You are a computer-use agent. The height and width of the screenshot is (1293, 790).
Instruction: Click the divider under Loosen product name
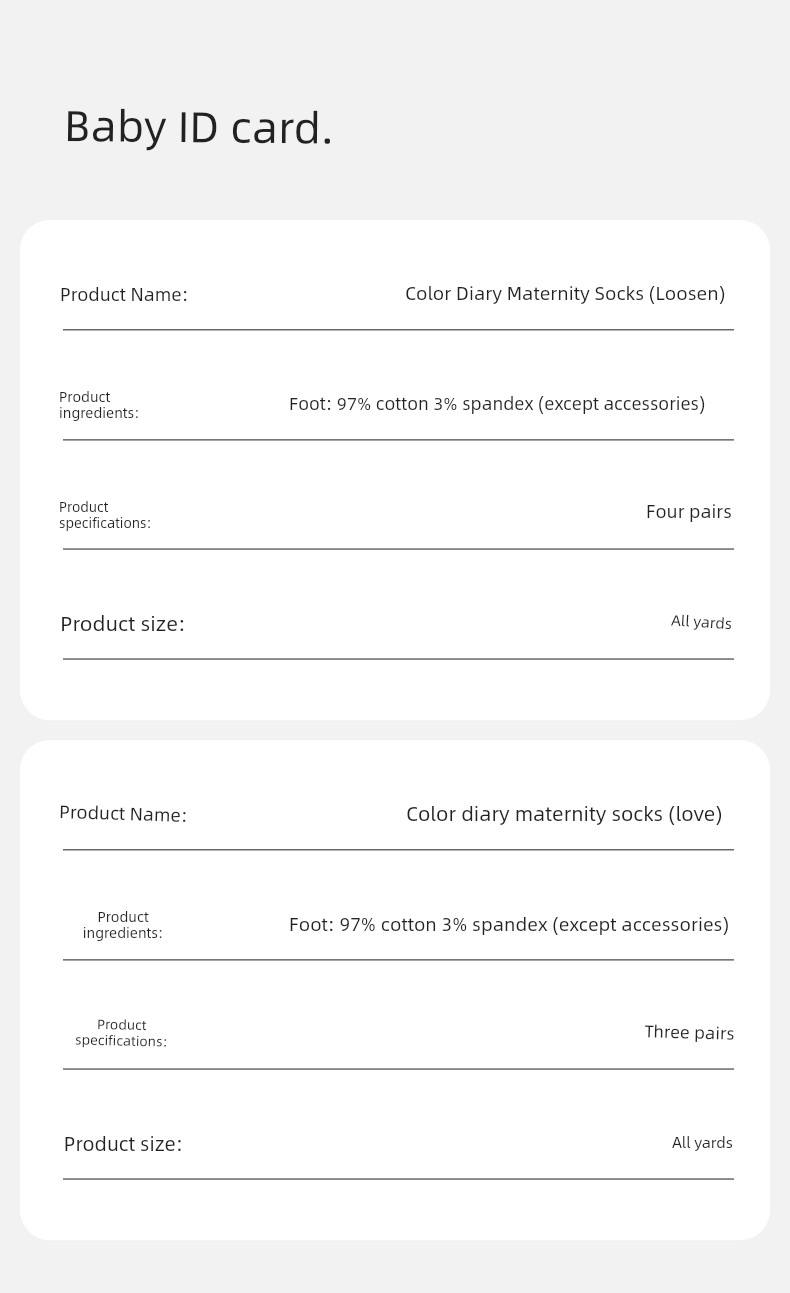(x=398, y=329)
